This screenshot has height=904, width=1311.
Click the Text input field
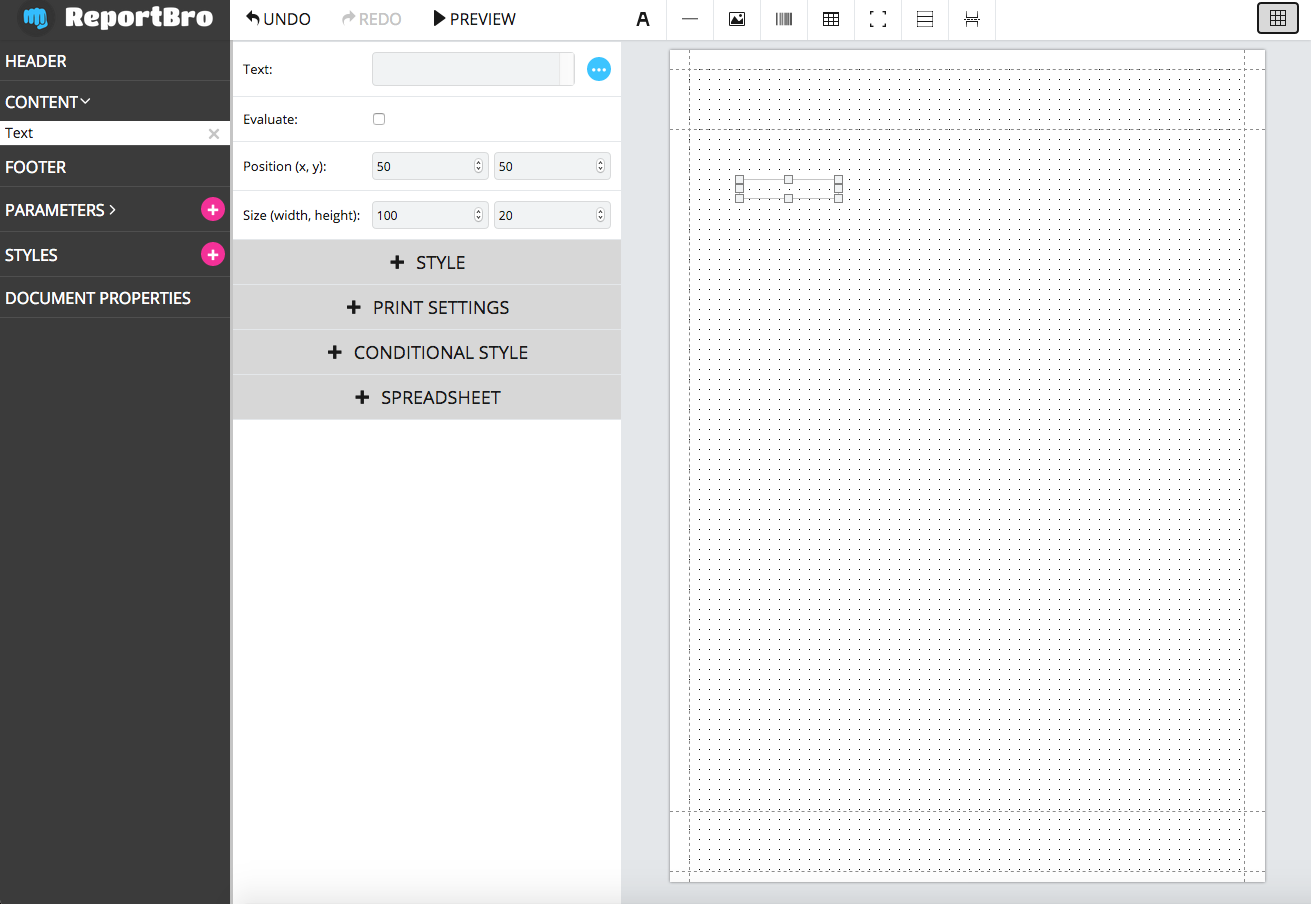point(473,69)
